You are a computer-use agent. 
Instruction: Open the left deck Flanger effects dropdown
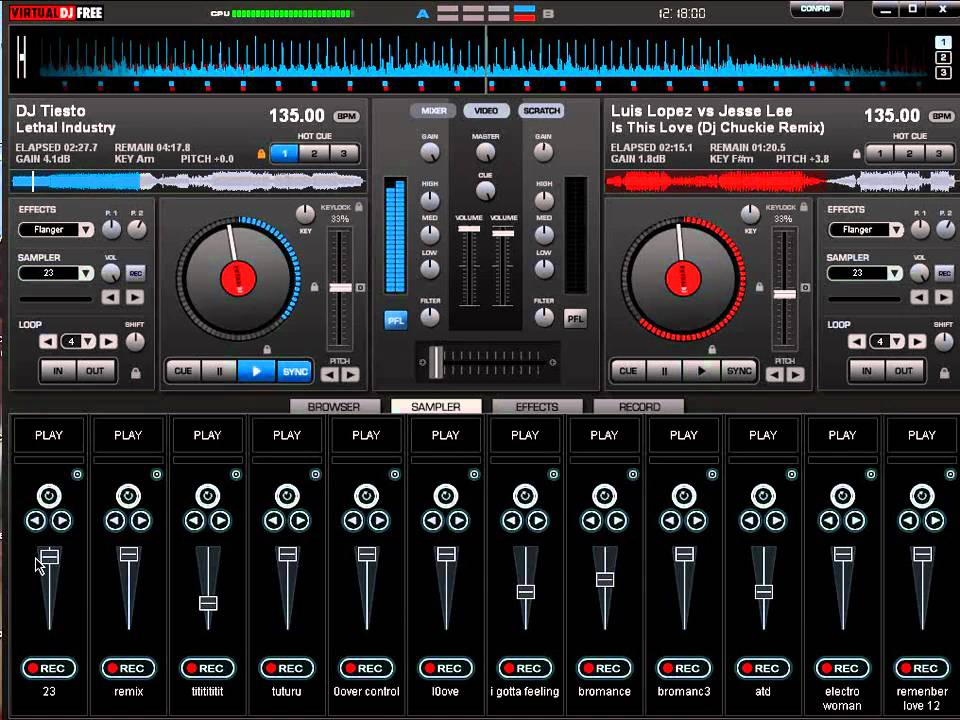(x=86, y=230)
